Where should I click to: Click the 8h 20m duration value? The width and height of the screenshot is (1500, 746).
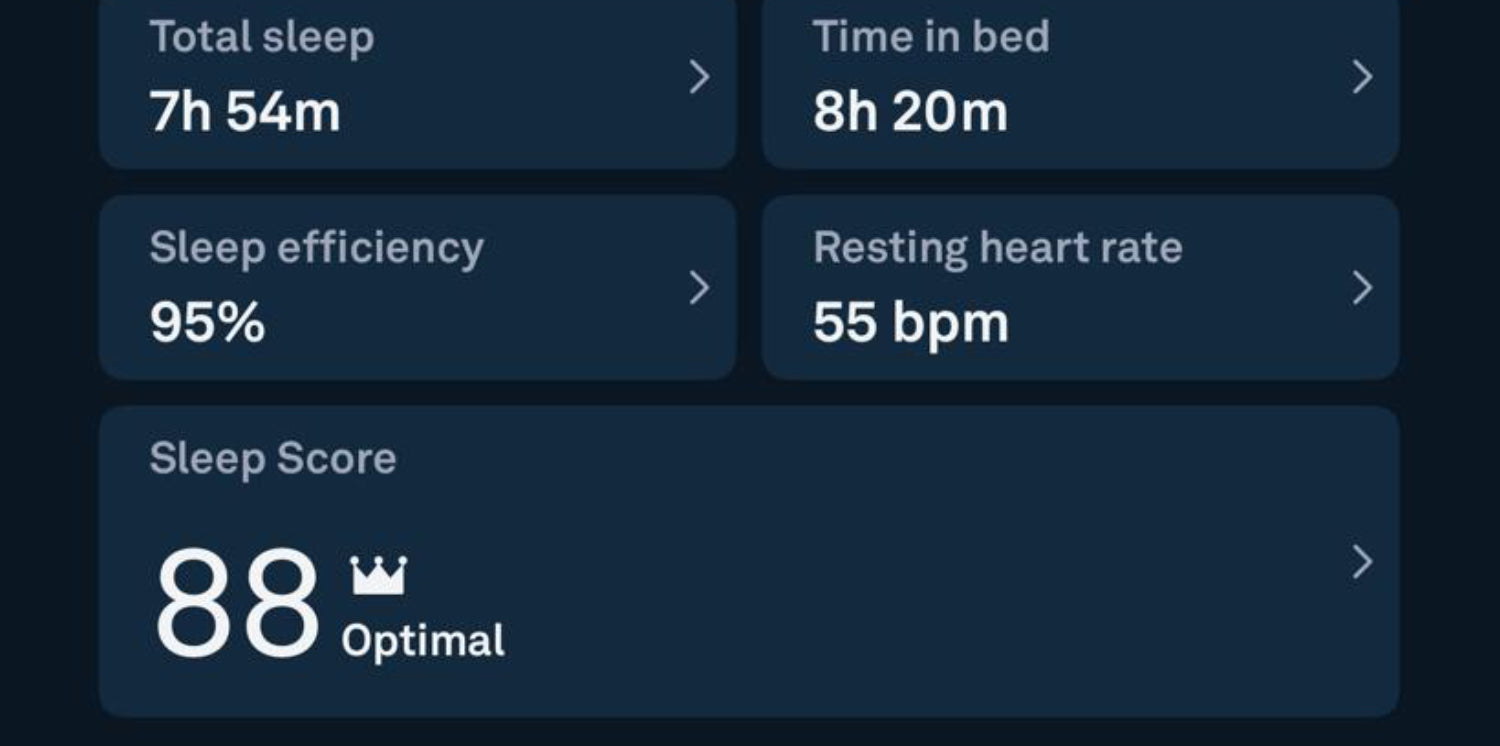point(910,110)
